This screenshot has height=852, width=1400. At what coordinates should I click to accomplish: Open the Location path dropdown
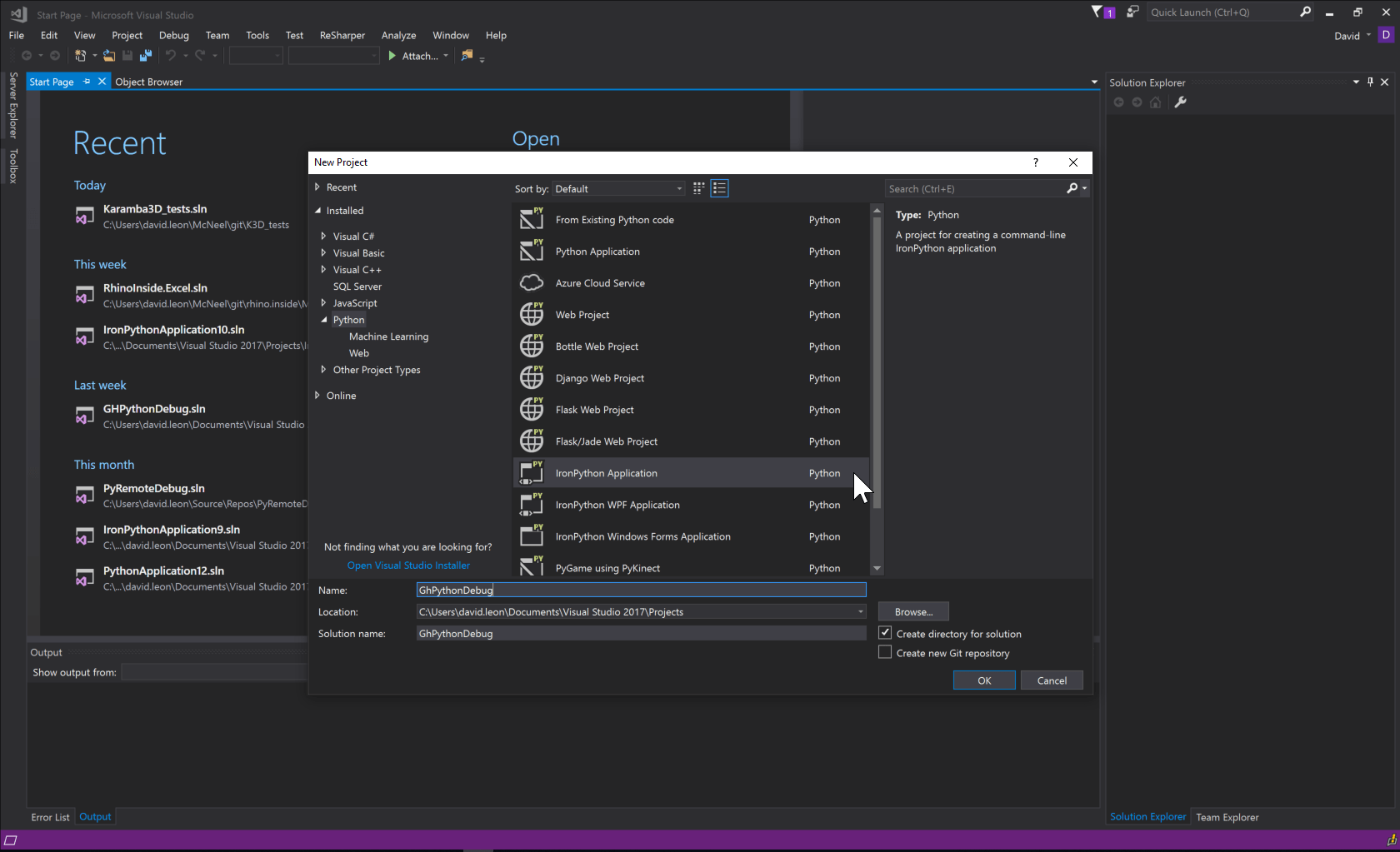tap(860, 612)
